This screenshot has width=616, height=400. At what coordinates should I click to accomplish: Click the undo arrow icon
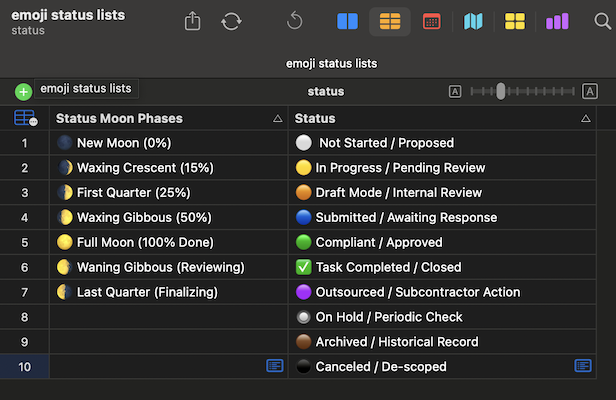coord(294,21)
